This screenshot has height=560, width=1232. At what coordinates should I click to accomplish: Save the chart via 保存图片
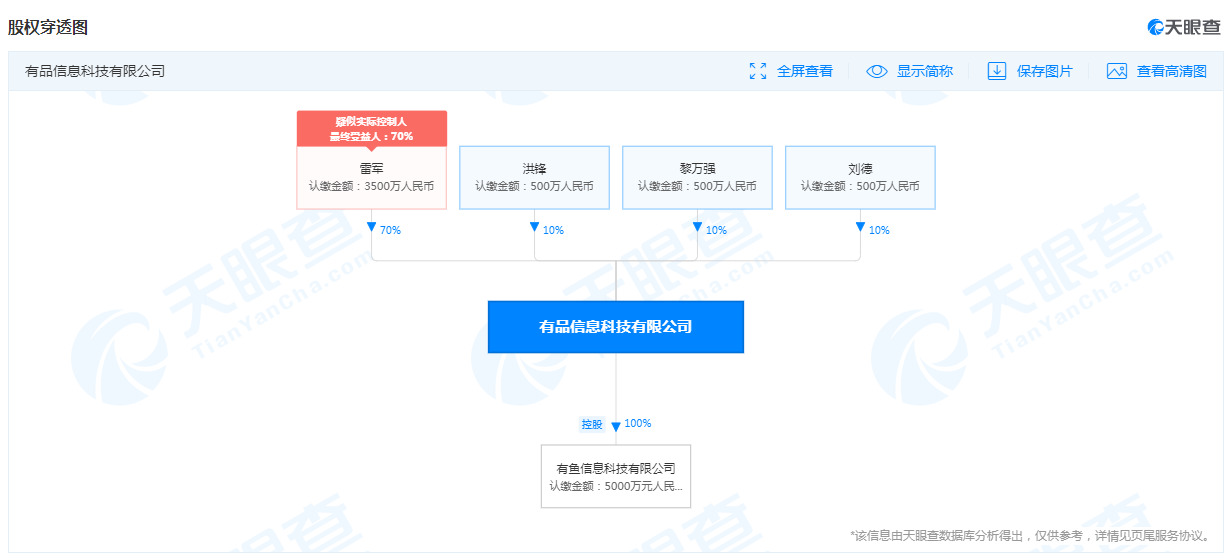pos(1045,71)
